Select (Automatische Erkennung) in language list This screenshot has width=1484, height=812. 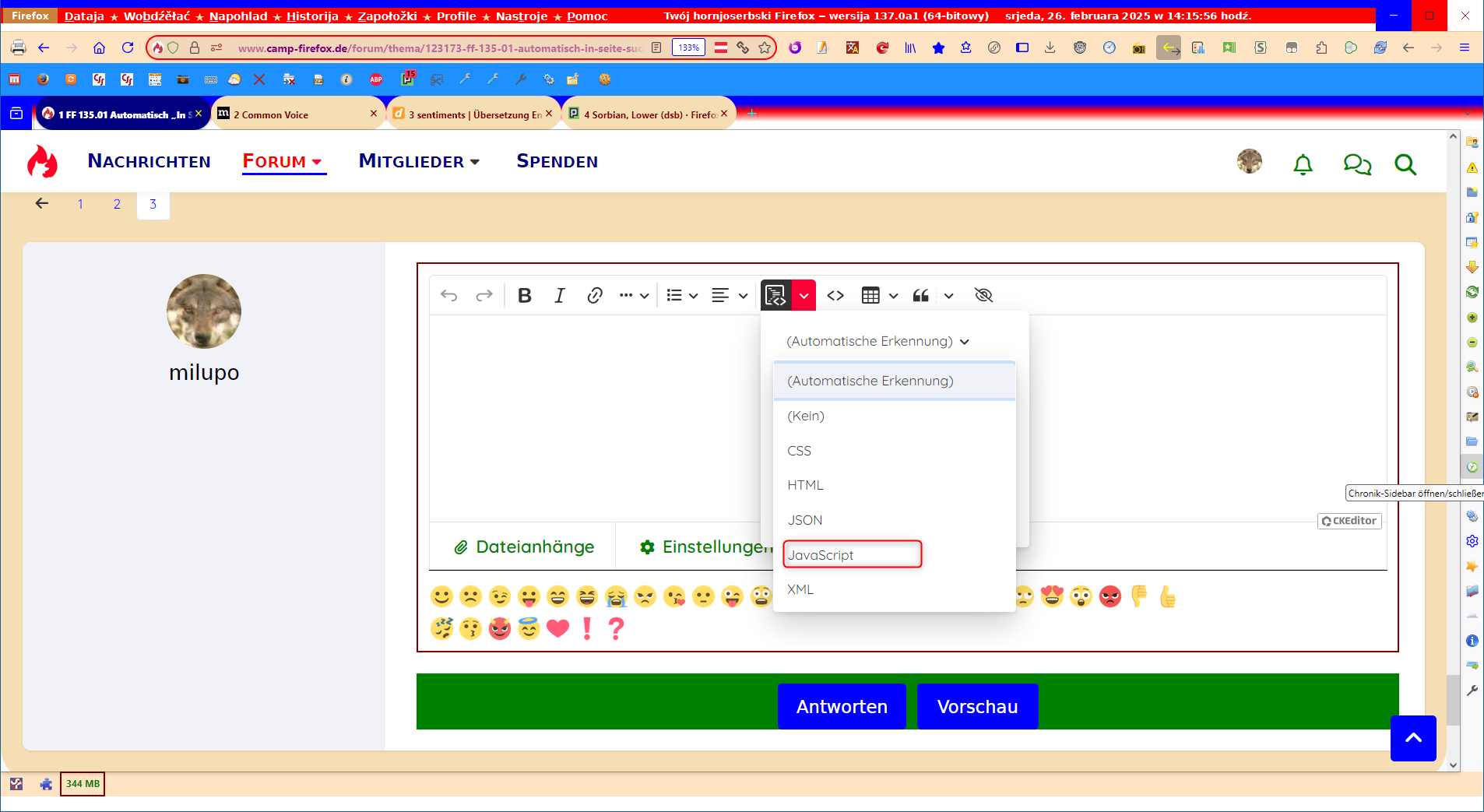coord(895,381)
